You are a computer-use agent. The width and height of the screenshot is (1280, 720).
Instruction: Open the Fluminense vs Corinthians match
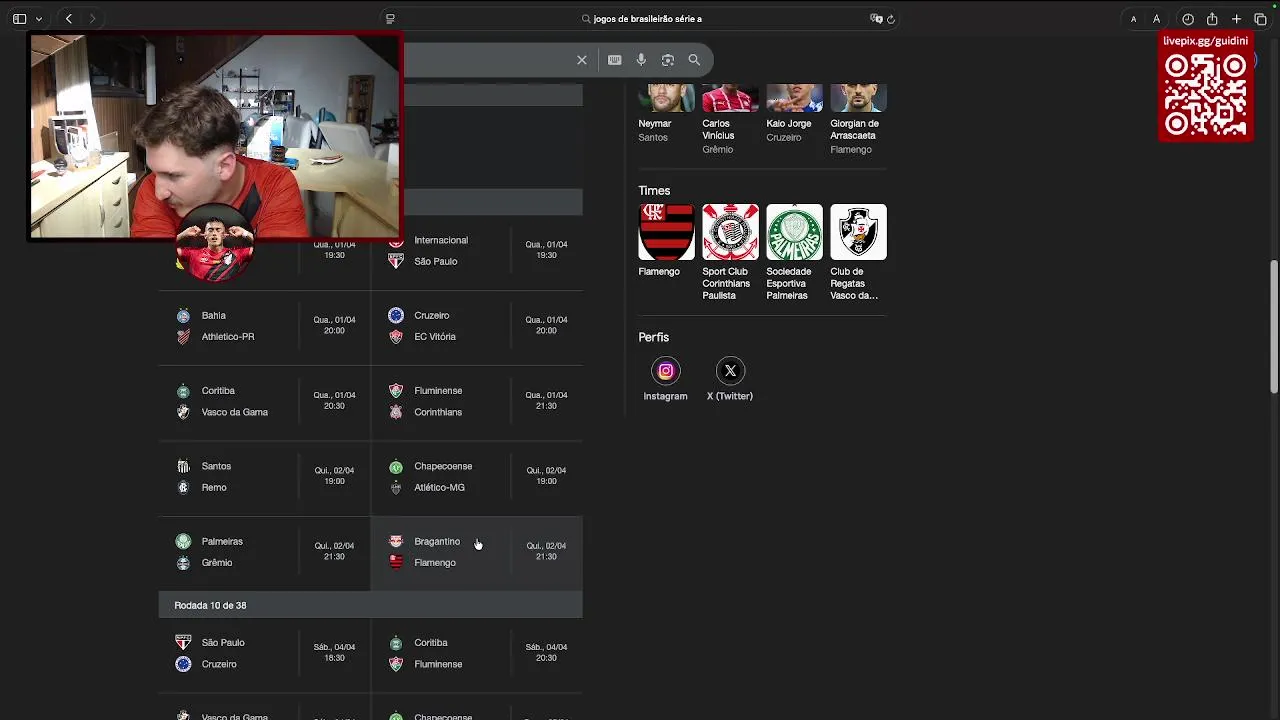pos(477,401)
